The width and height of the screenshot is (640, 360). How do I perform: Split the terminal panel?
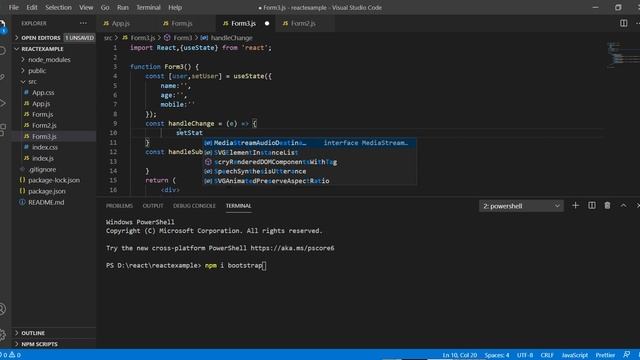(x=591, y=206)
